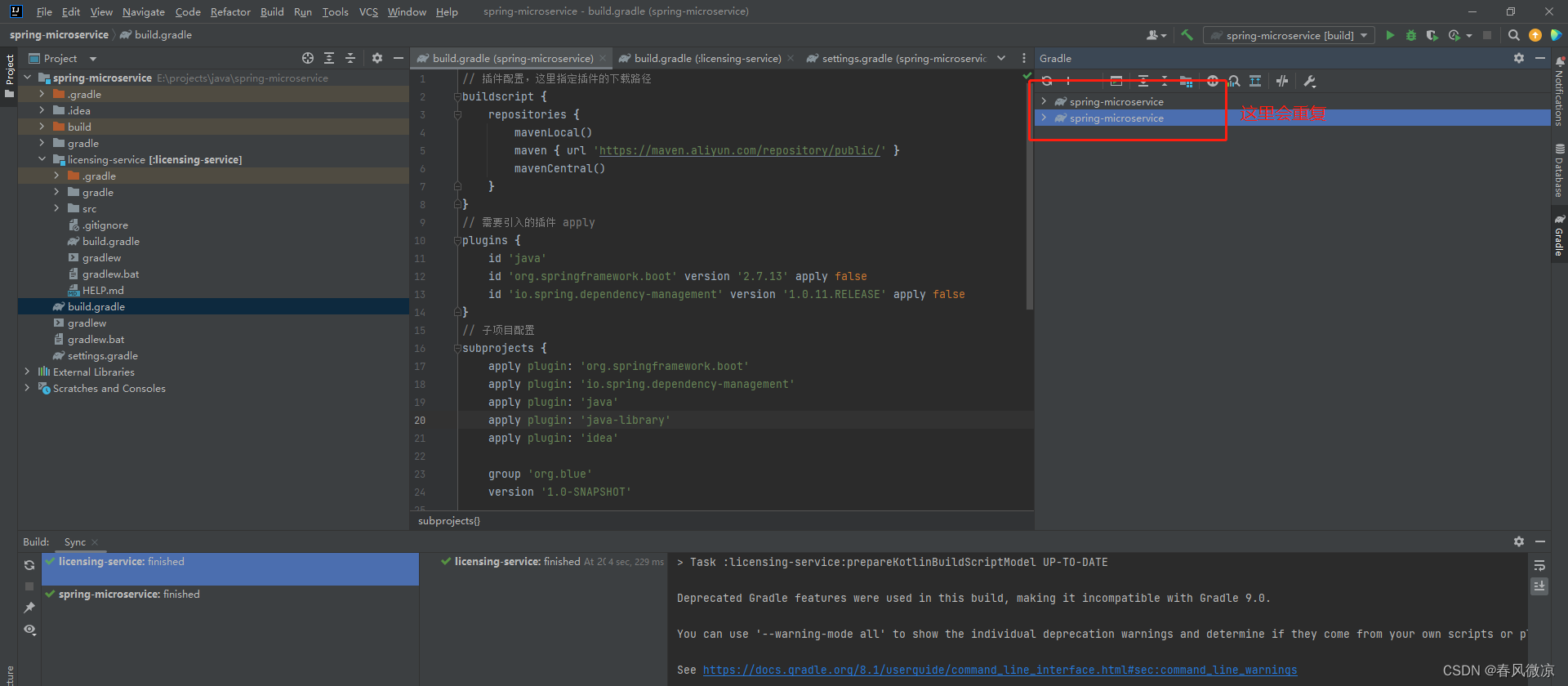Expand the src folder under licensing-service
The height and width of the screenshot is (686, 1568).
click(56, 208)
